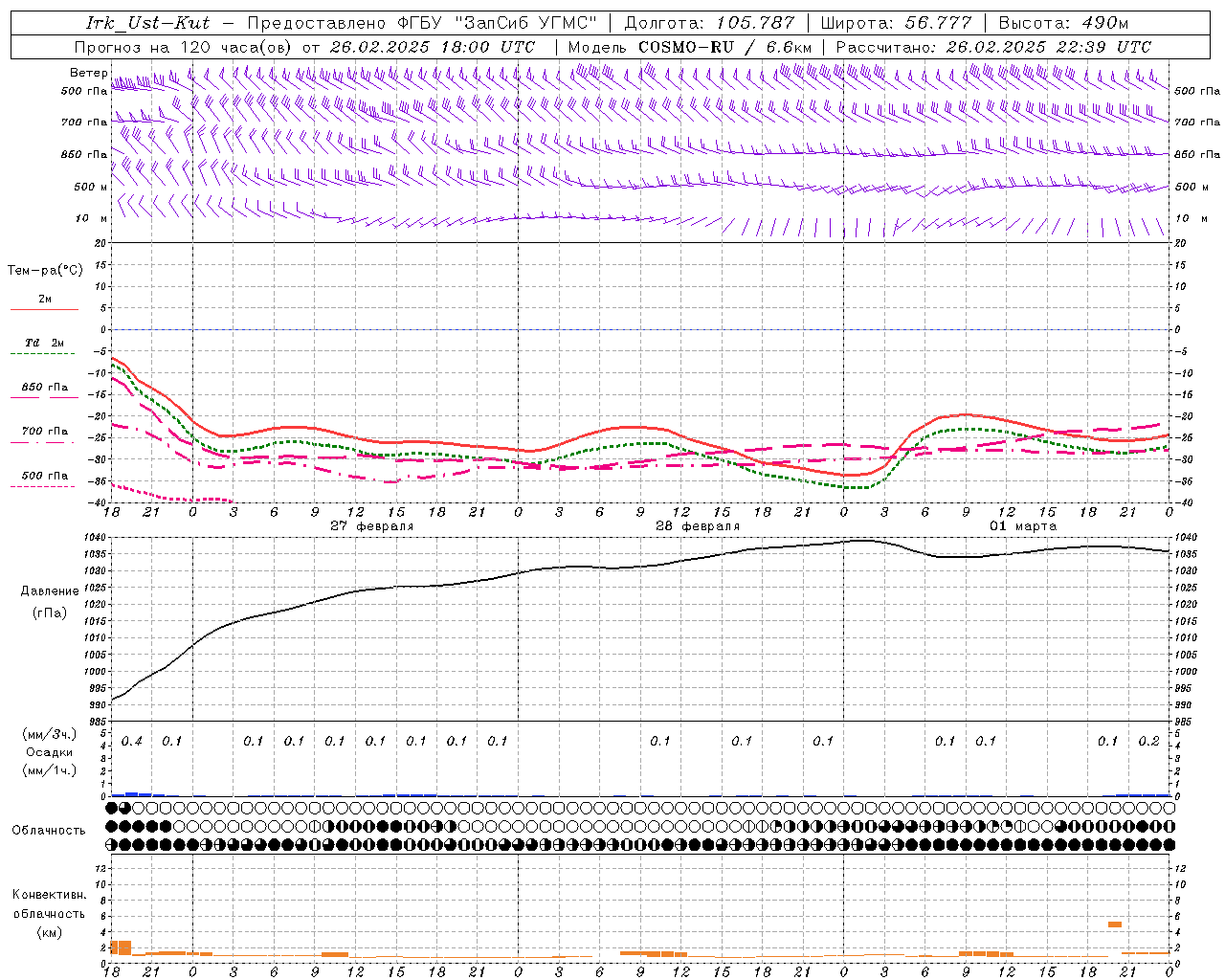
Task: Click the (мм/3ч.) precipitation unit label
Action: (x=49, y=734)
